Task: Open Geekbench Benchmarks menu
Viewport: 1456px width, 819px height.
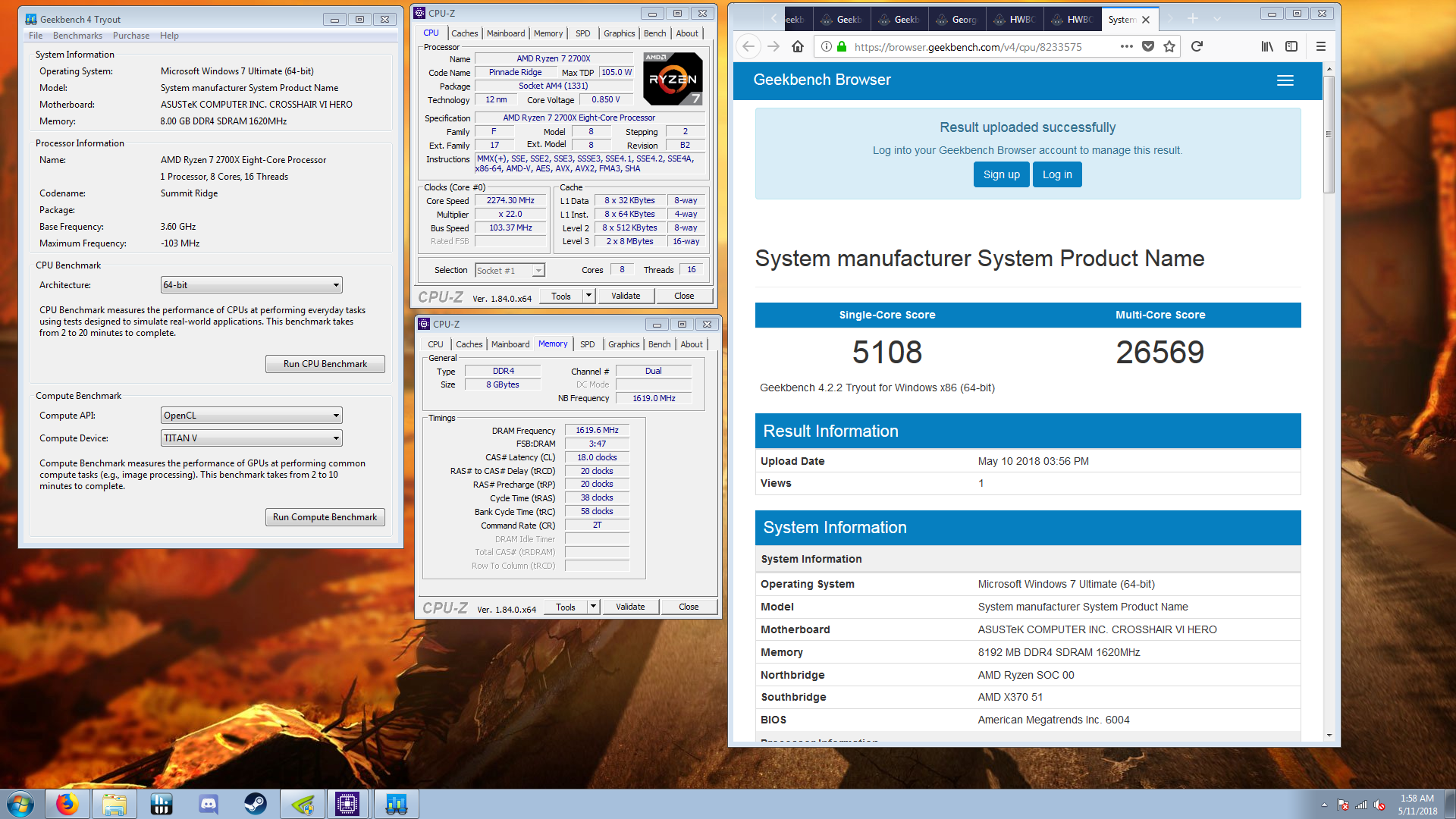Action: tap(77, 36)
